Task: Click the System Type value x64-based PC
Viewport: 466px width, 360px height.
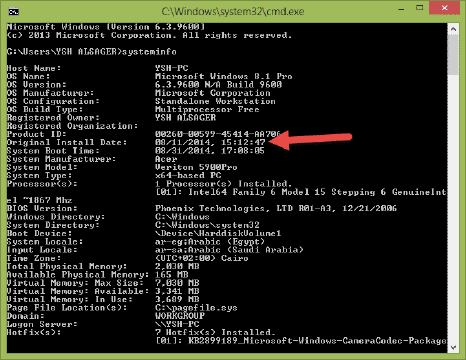Action: [188, 175]
